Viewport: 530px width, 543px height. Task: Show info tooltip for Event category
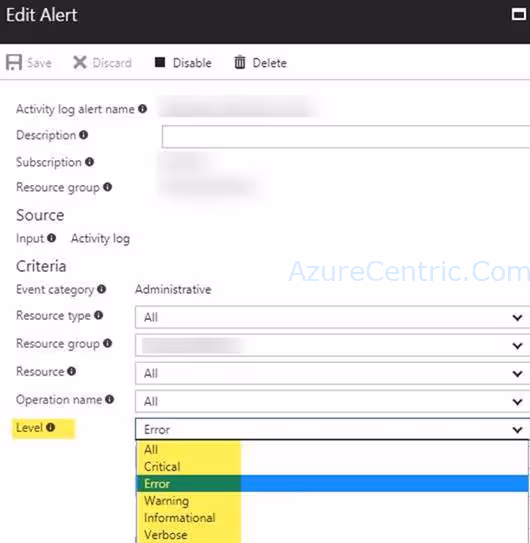[x=101, y=289]
